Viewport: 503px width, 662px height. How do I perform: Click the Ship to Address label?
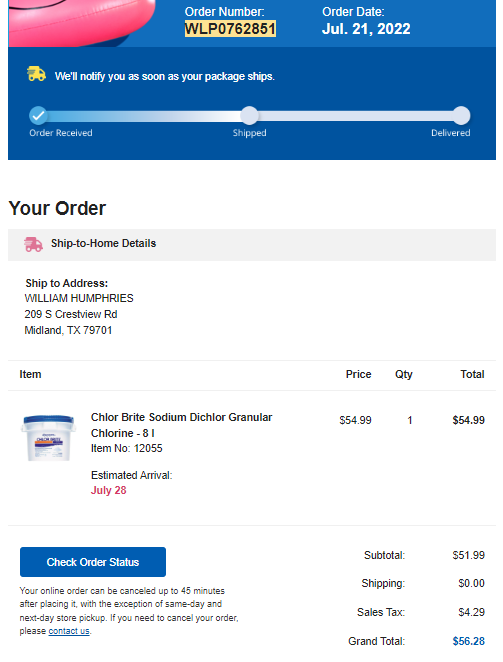(67, 283)
